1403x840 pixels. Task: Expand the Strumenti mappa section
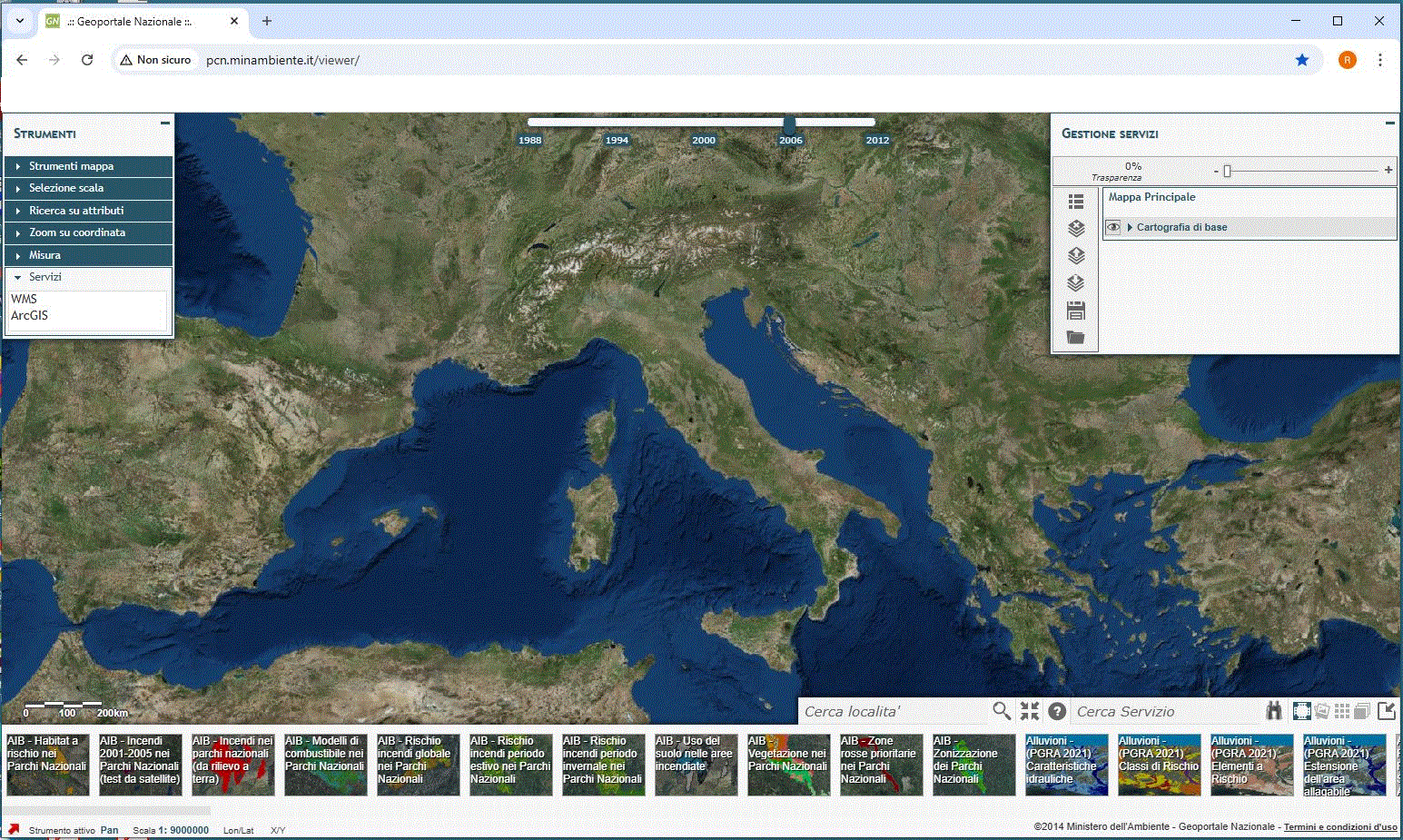coord(71,166)
